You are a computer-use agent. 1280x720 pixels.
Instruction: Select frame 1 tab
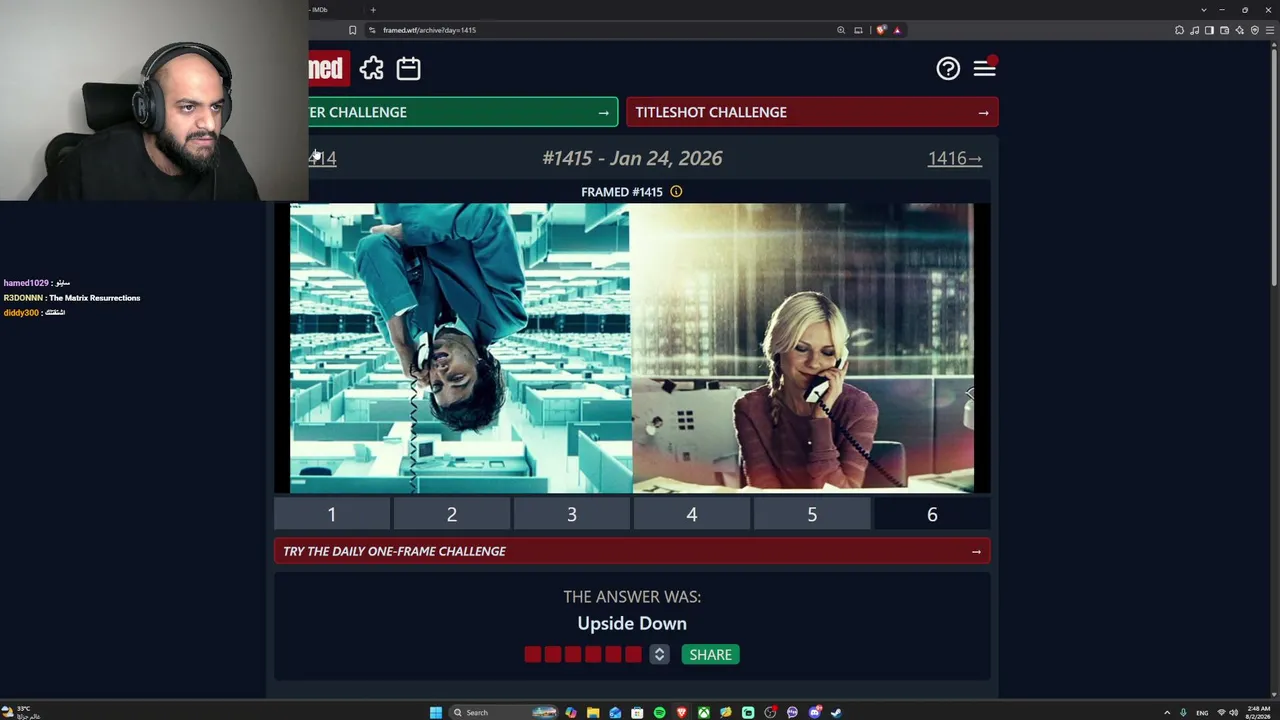332,514
